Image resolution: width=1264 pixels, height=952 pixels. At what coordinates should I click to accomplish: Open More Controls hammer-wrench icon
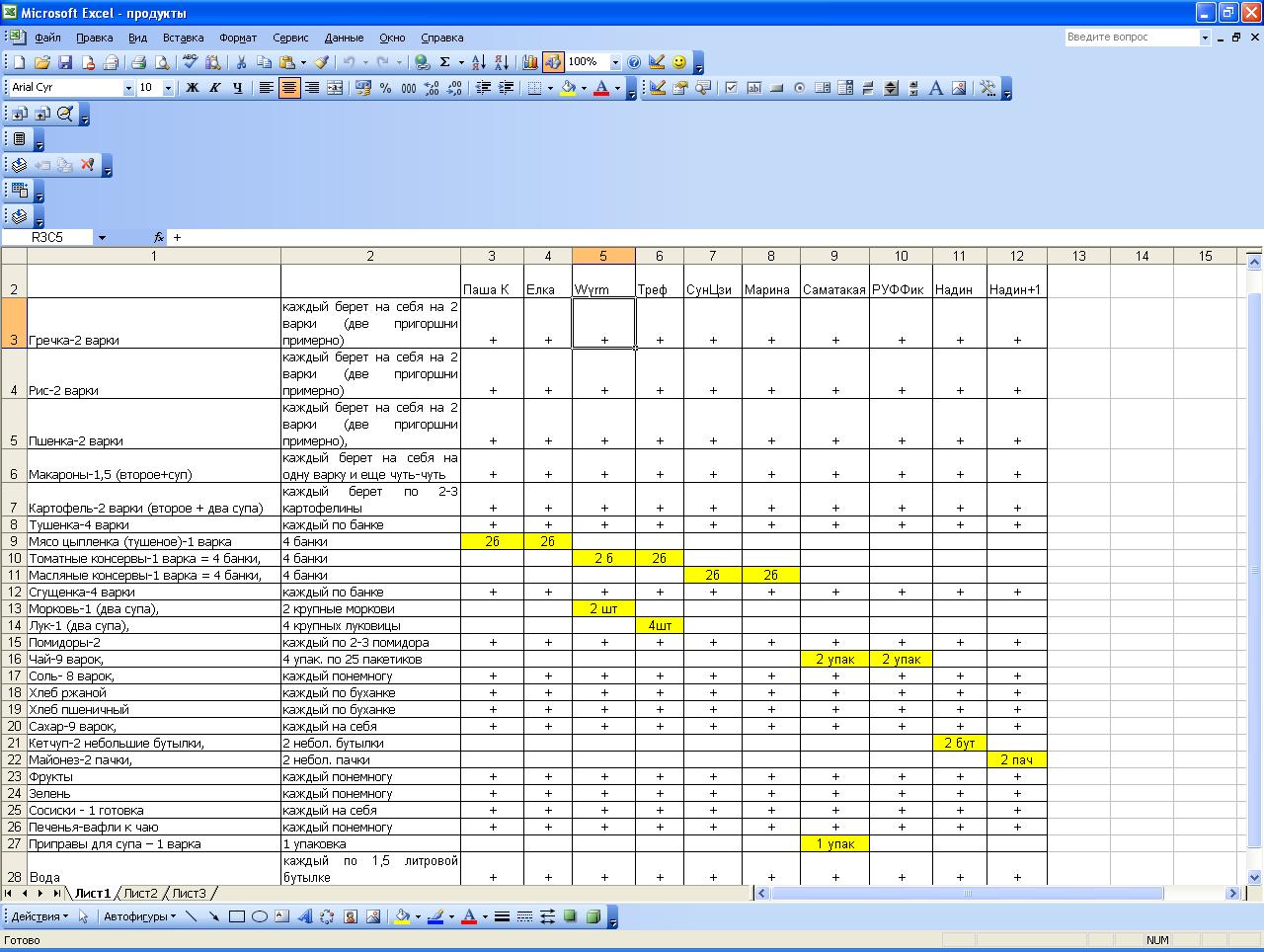click(x=987, y=88)
